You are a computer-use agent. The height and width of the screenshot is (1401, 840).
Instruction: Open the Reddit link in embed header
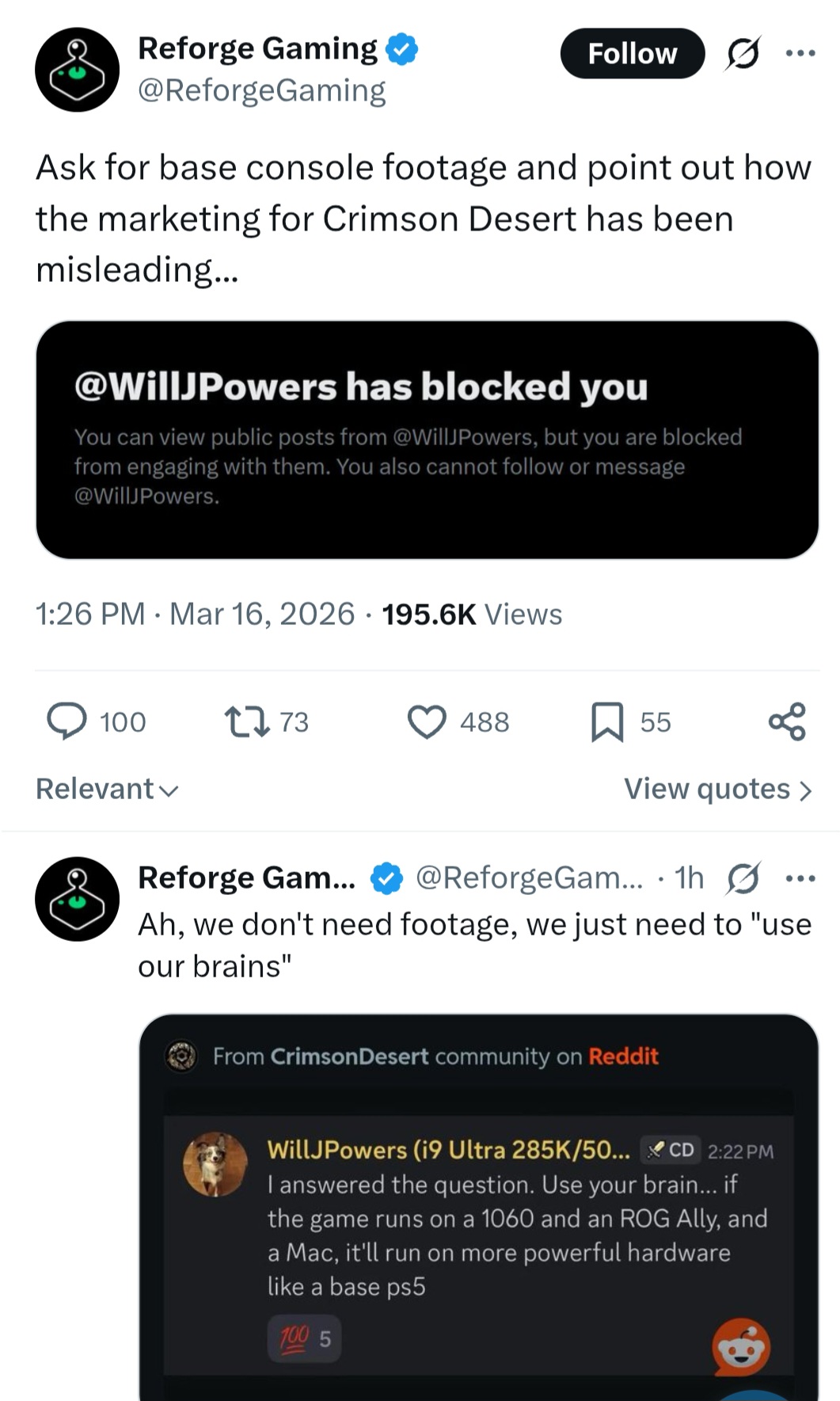[x=623, y=1056]
